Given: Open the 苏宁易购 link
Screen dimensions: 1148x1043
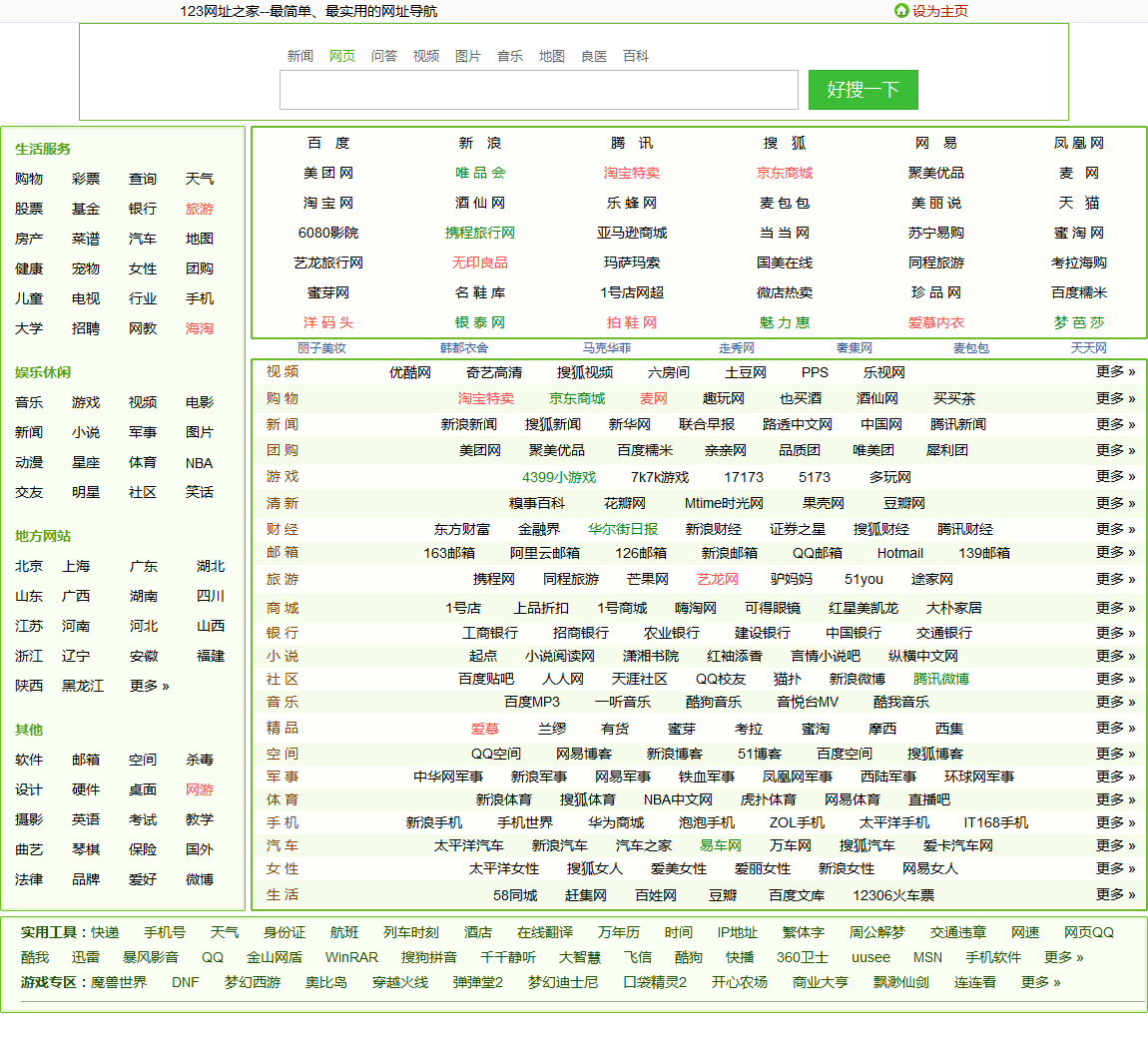Looking at the screenshot, I should (x=935, y=233).
